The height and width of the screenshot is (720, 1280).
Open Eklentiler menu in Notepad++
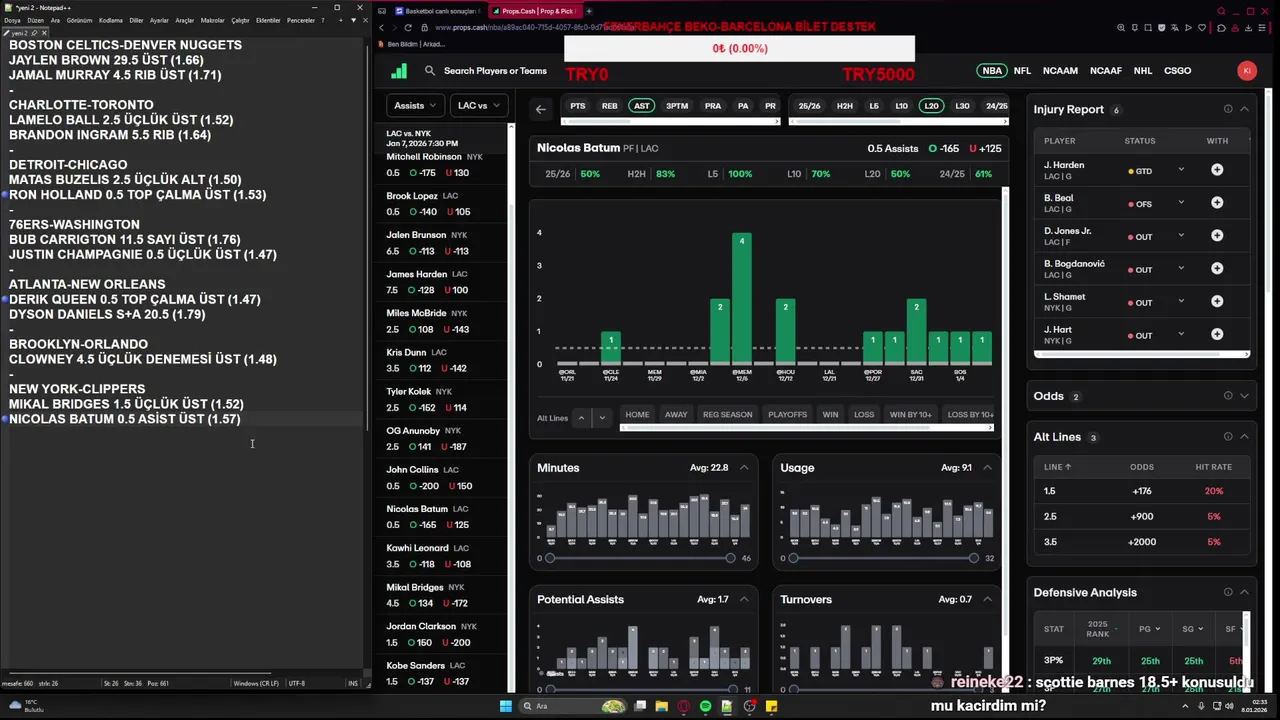268,20
